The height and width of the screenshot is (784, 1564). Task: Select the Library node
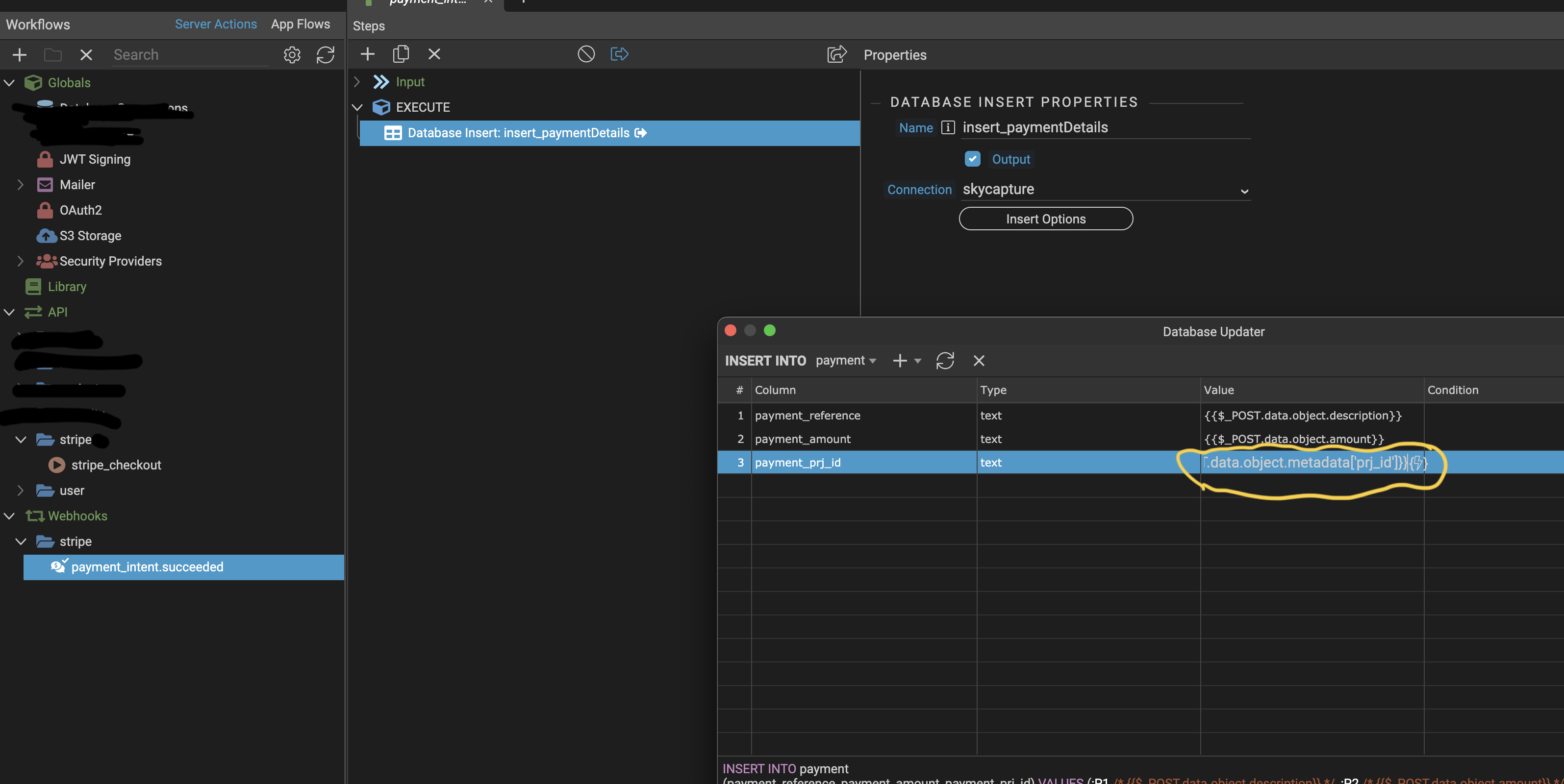point(67,287)
